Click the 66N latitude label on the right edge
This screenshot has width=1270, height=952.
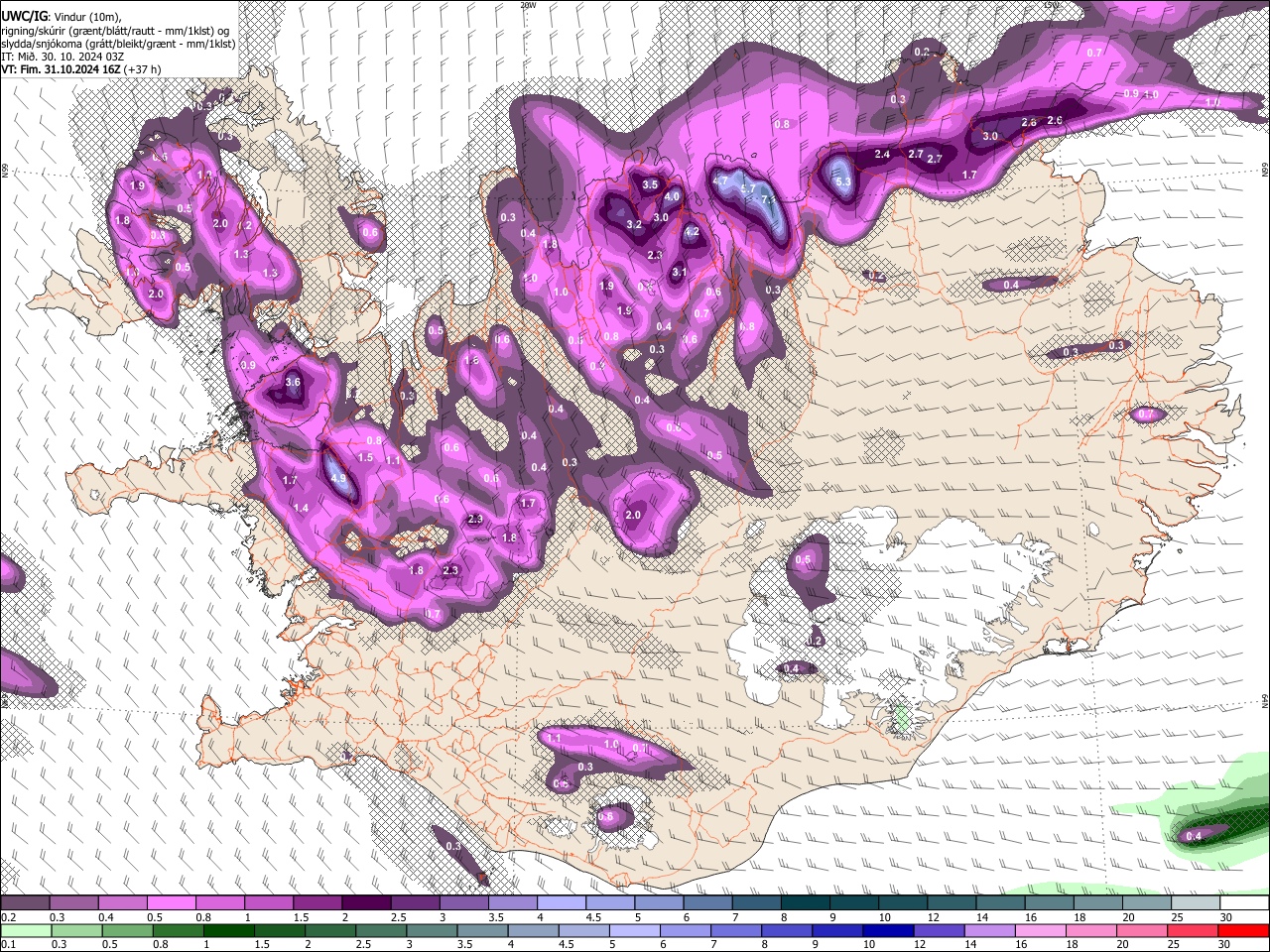pos(1265,171)
